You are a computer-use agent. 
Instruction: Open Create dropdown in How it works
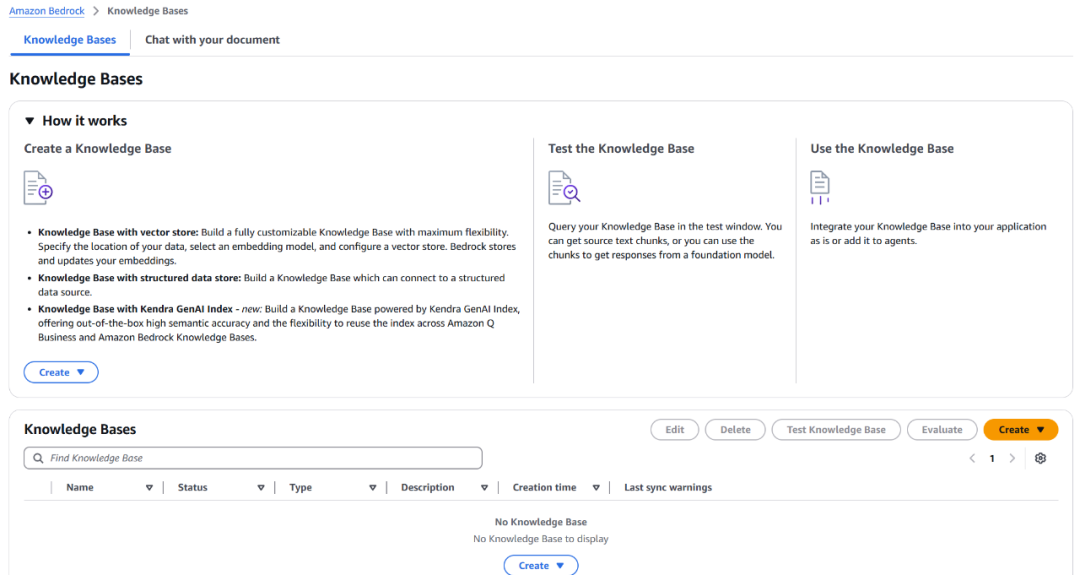61,373
